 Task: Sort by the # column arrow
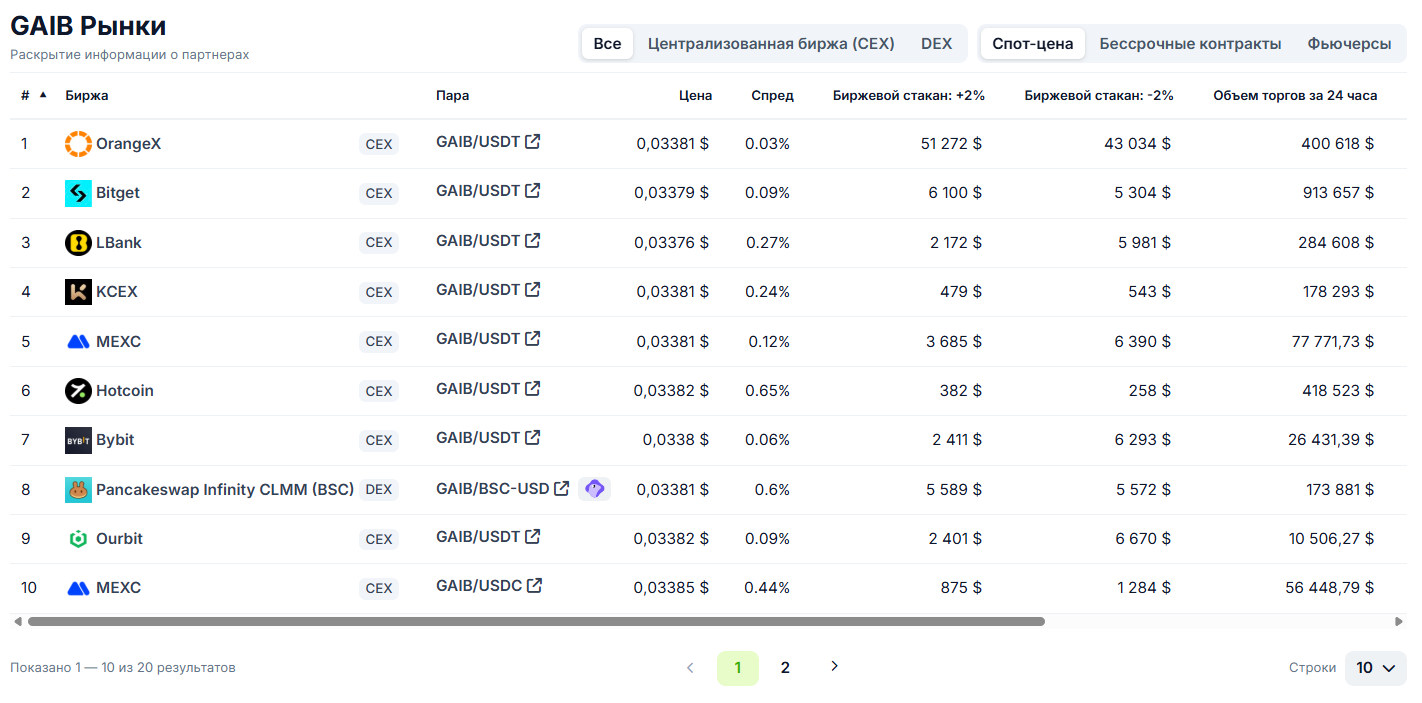point(43,95)
